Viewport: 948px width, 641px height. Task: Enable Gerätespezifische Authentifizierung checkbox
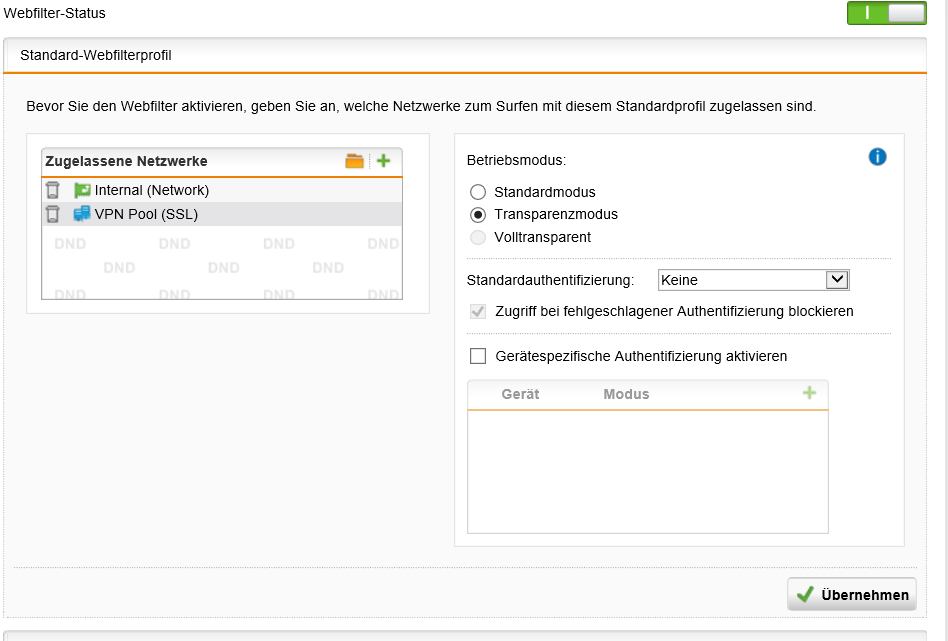pos(478,356)
